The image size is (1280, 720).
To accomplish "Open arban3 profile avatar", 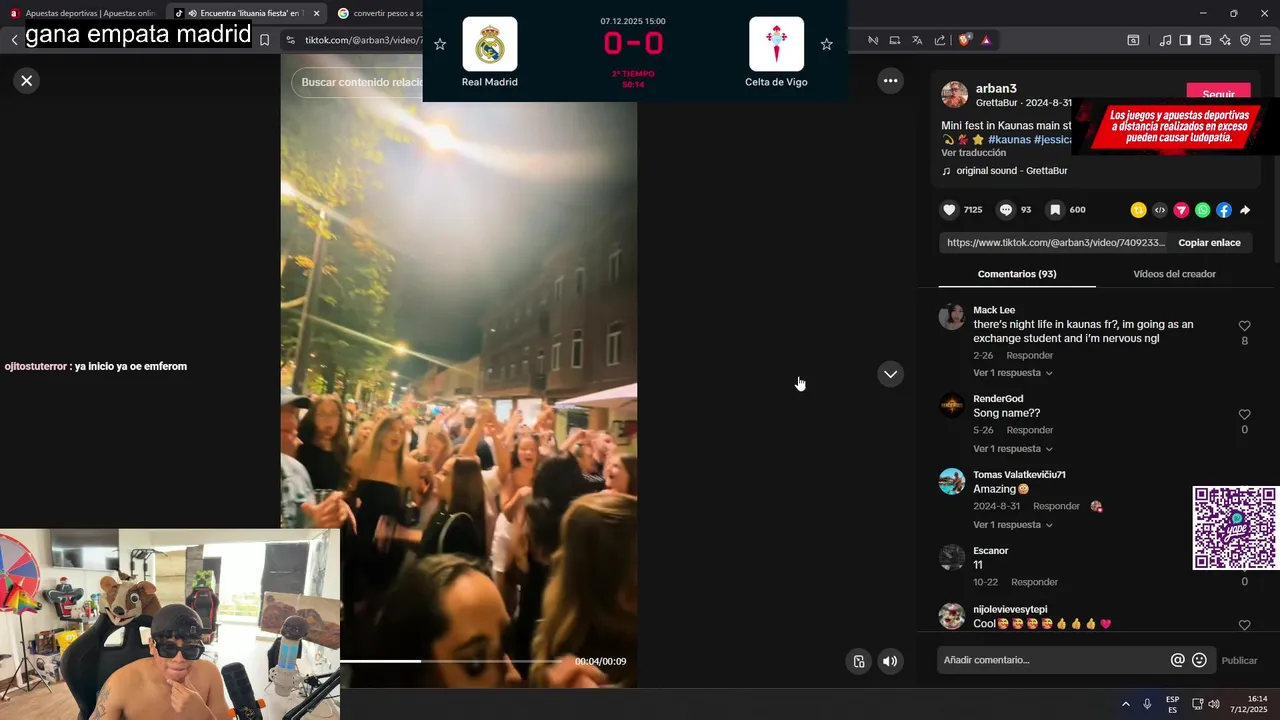I will point(954,95).
